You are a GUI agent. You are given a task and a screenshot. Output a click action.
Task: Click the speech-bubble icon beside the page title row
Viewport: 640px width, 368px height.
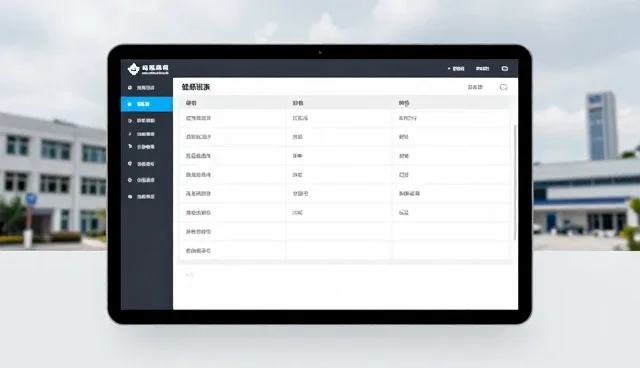coord(503,87)
